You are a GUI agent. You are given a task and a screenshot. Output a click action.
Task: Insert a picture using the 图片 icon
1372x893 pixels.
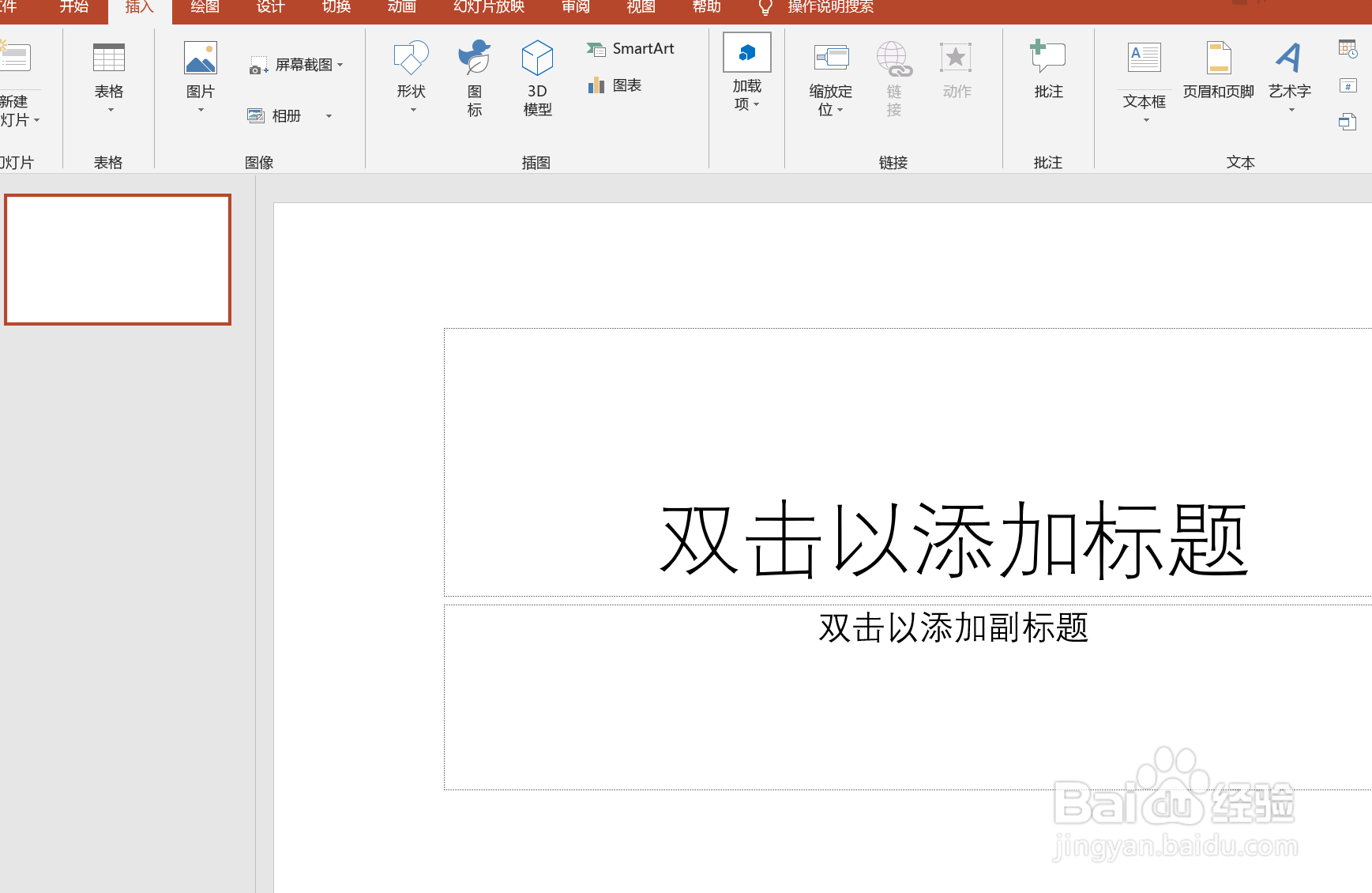pos(199,75)
